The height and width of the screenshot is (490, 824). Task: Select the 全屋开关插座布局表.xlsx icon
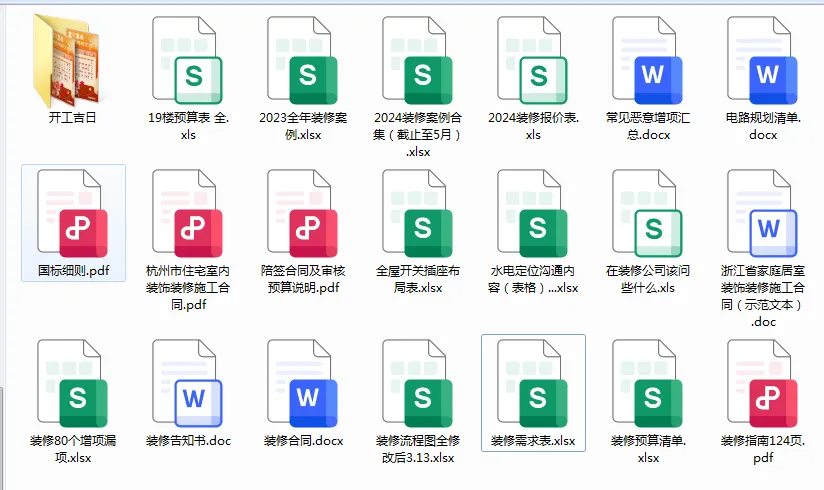click(417, 213)
